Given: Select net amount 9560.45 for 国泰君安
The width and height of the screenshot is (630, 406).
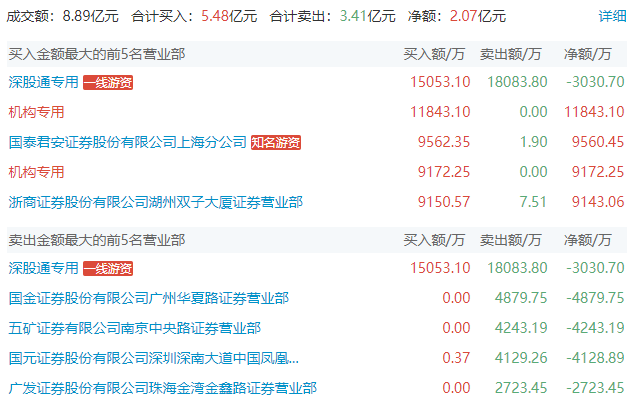Looking at the screenshot, I should tap(598, 142).
